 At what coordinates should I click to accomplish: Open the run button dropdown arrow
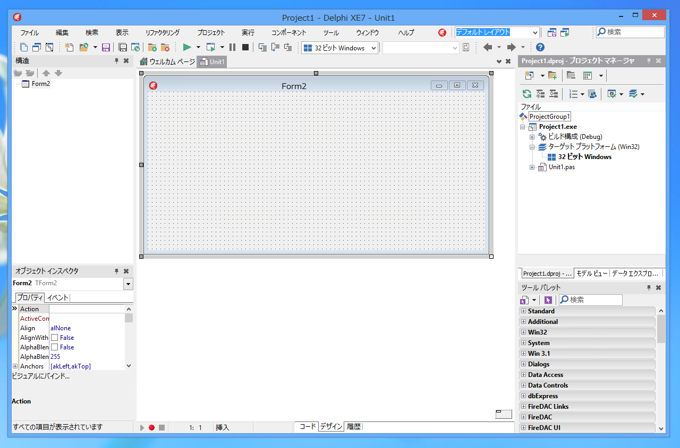[198, 47]
